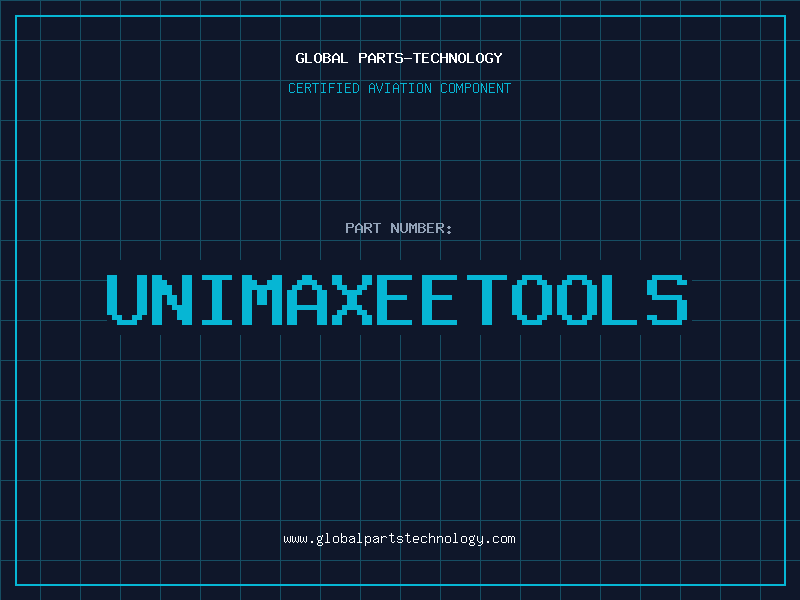Click the GLOBAL PARTS-TECHNOLOGY heading
The image size is (800, 600).
tap(399, 58)
